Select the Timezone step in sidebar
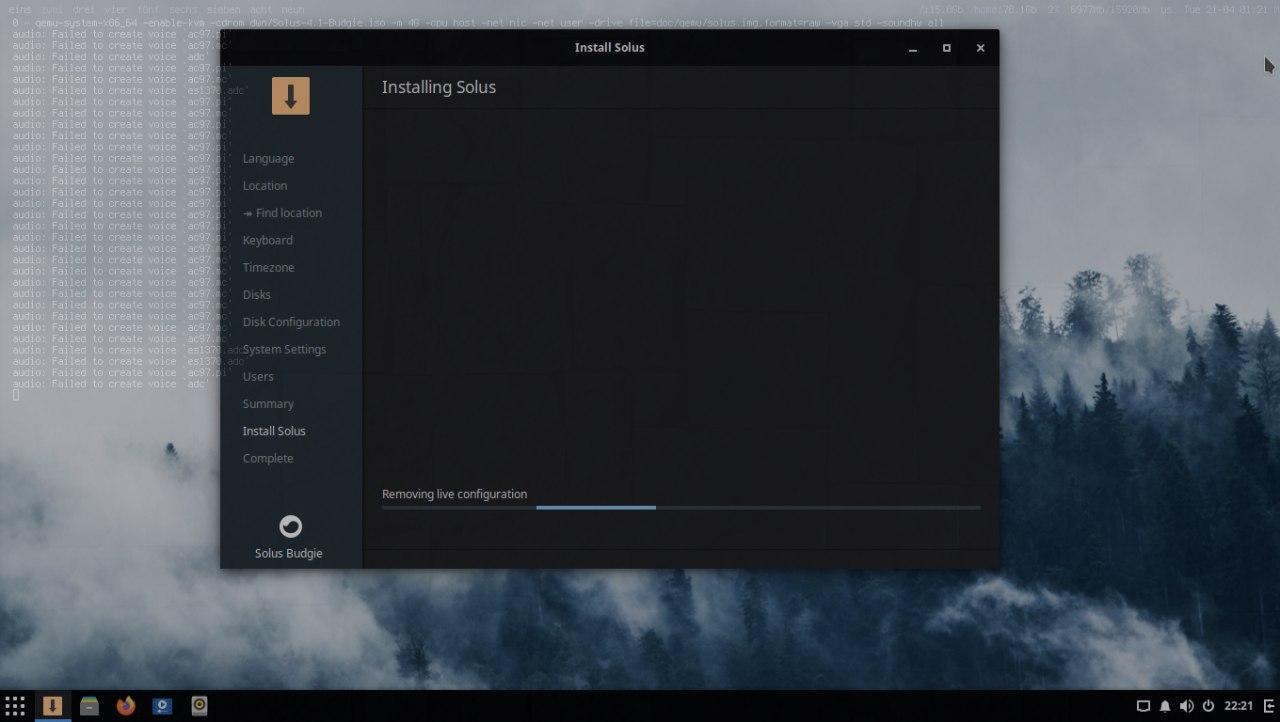Screen dimensions: 1280x722 [x=268, y=267]
